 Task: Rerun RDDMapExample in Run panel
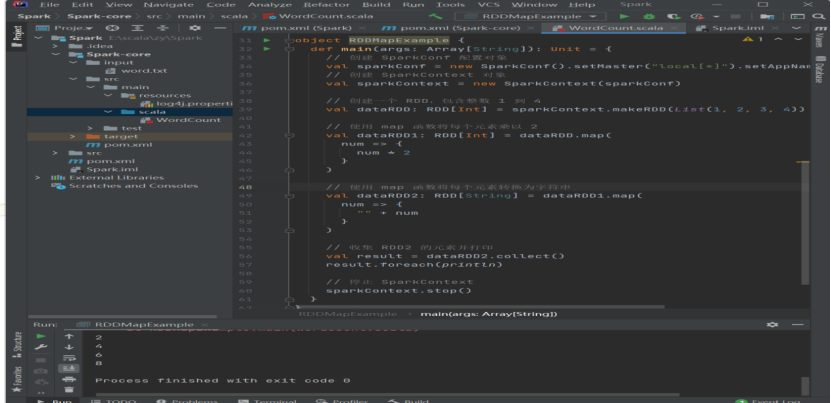tap(41, 336)
